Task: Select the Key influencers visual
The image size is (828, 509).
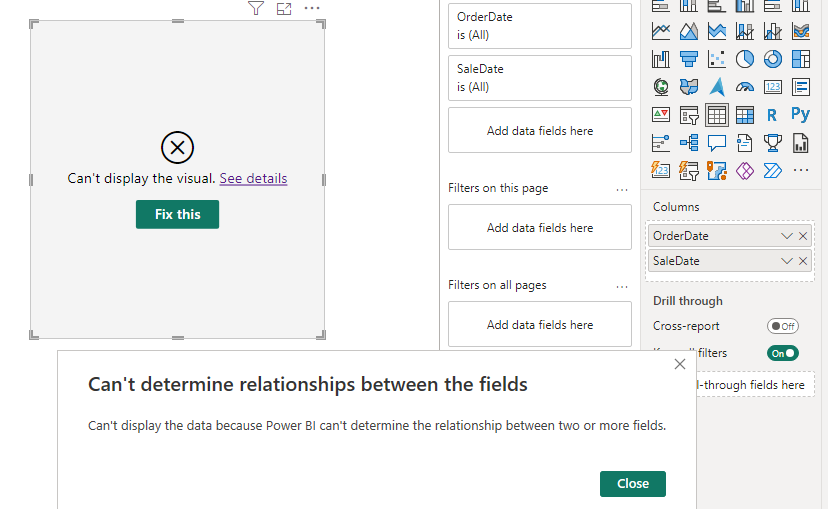Action: click(x=661, y=143)
